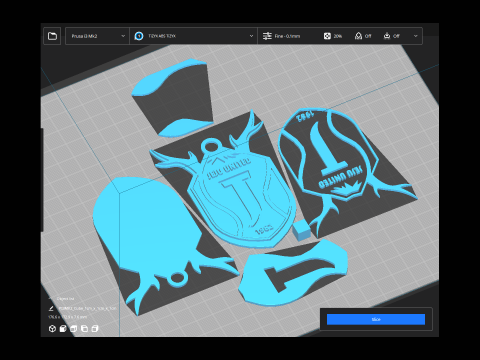Click the extruder 1 circle icon
The image size is (480, 360).
click(x=139, y=36)
